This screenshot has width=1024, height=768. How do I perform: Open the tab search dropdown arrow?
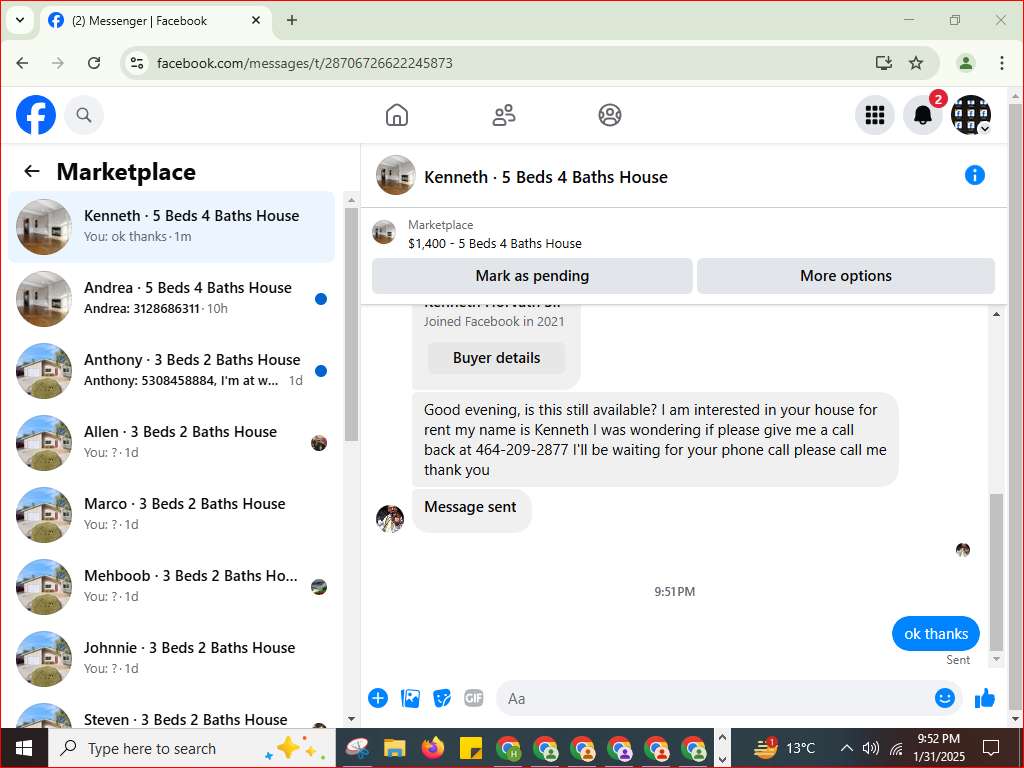(x=20, y=20)
